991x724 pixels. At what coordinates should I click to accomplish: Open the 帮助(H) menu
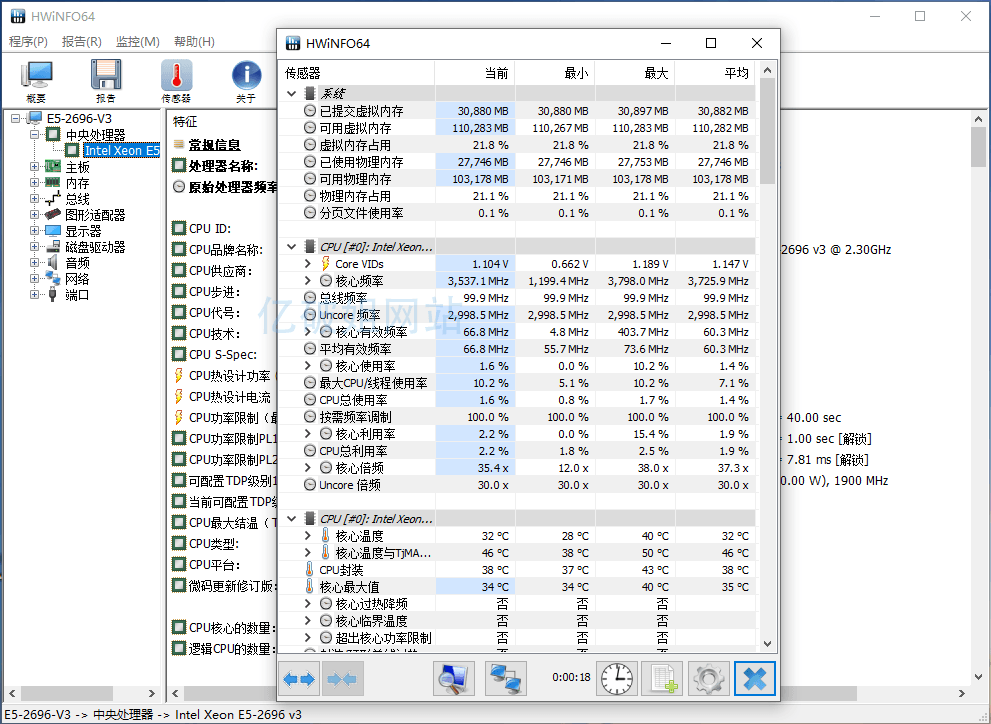(194, 42)
